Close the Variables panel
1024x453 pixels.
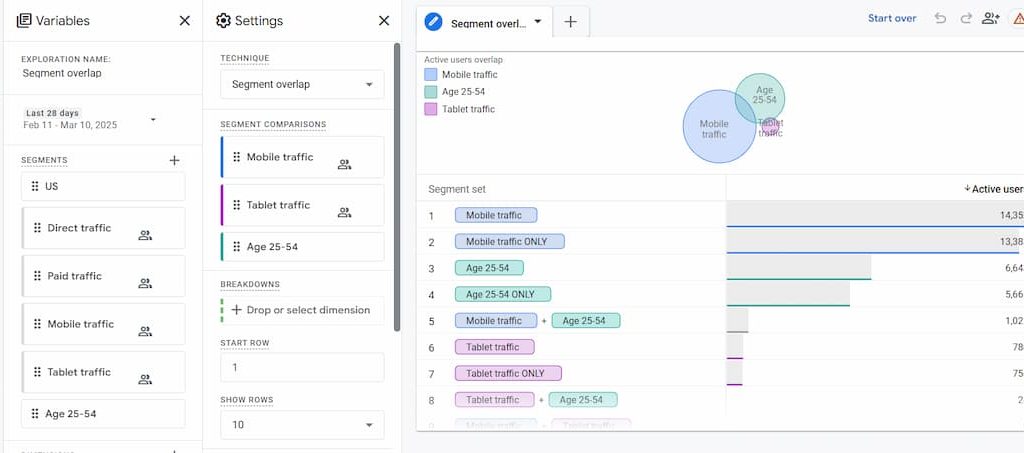point(184,20)
